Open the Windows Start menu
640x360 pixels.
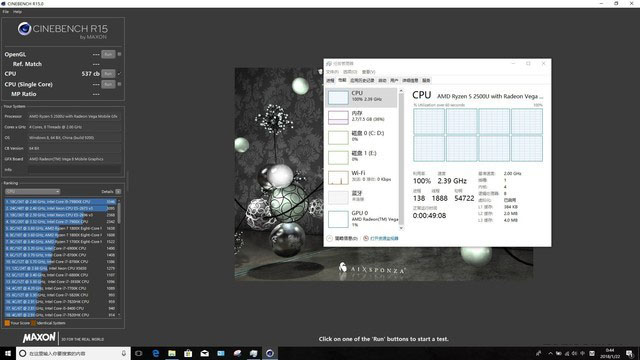(8, 353)
